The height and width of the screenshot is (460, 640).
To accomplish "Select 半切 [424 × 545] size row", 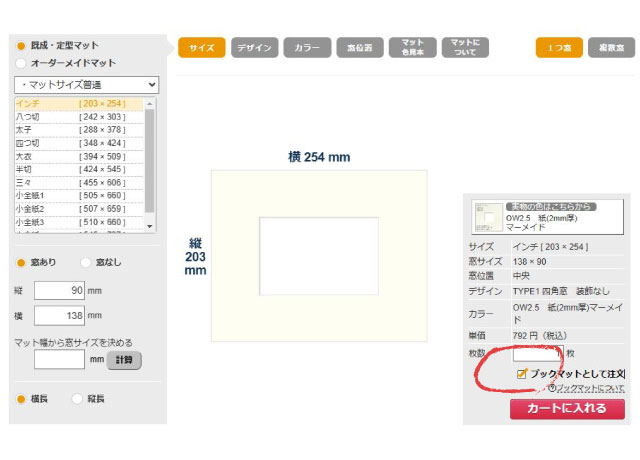I will pos(79,169).
